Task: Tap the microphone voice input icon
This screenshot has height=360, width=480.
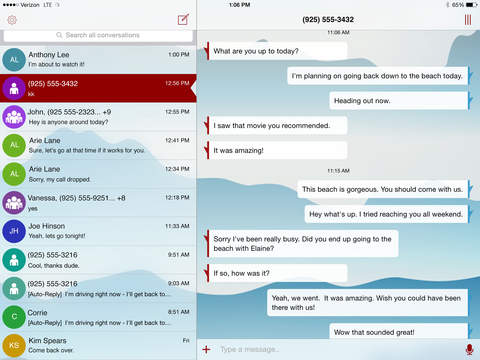Action: pyautogui.click(x=469, y=349)
